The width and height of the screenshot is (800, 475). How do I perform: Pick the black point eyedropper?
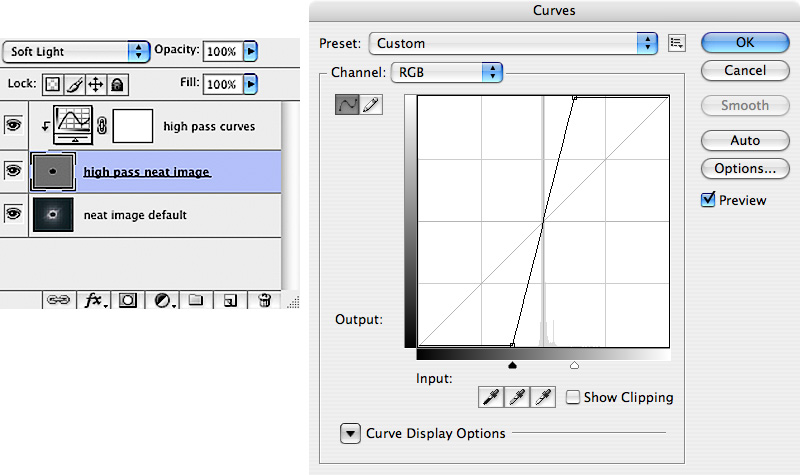(491, 398)
